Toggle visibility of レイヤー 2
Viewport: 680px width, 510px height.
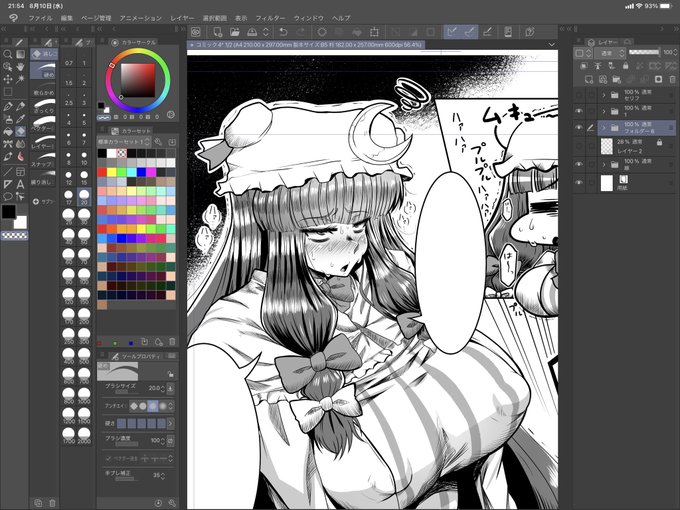579,146
